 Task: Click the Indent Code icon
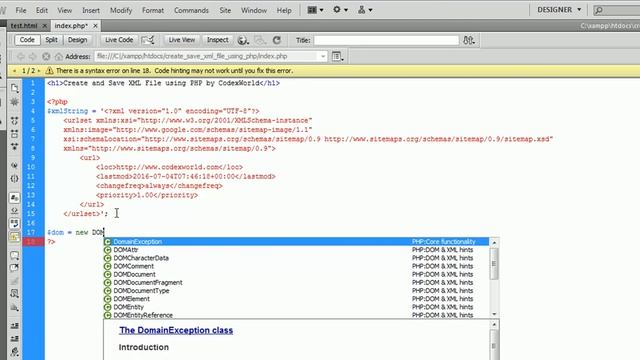click(x=15, y=326)
